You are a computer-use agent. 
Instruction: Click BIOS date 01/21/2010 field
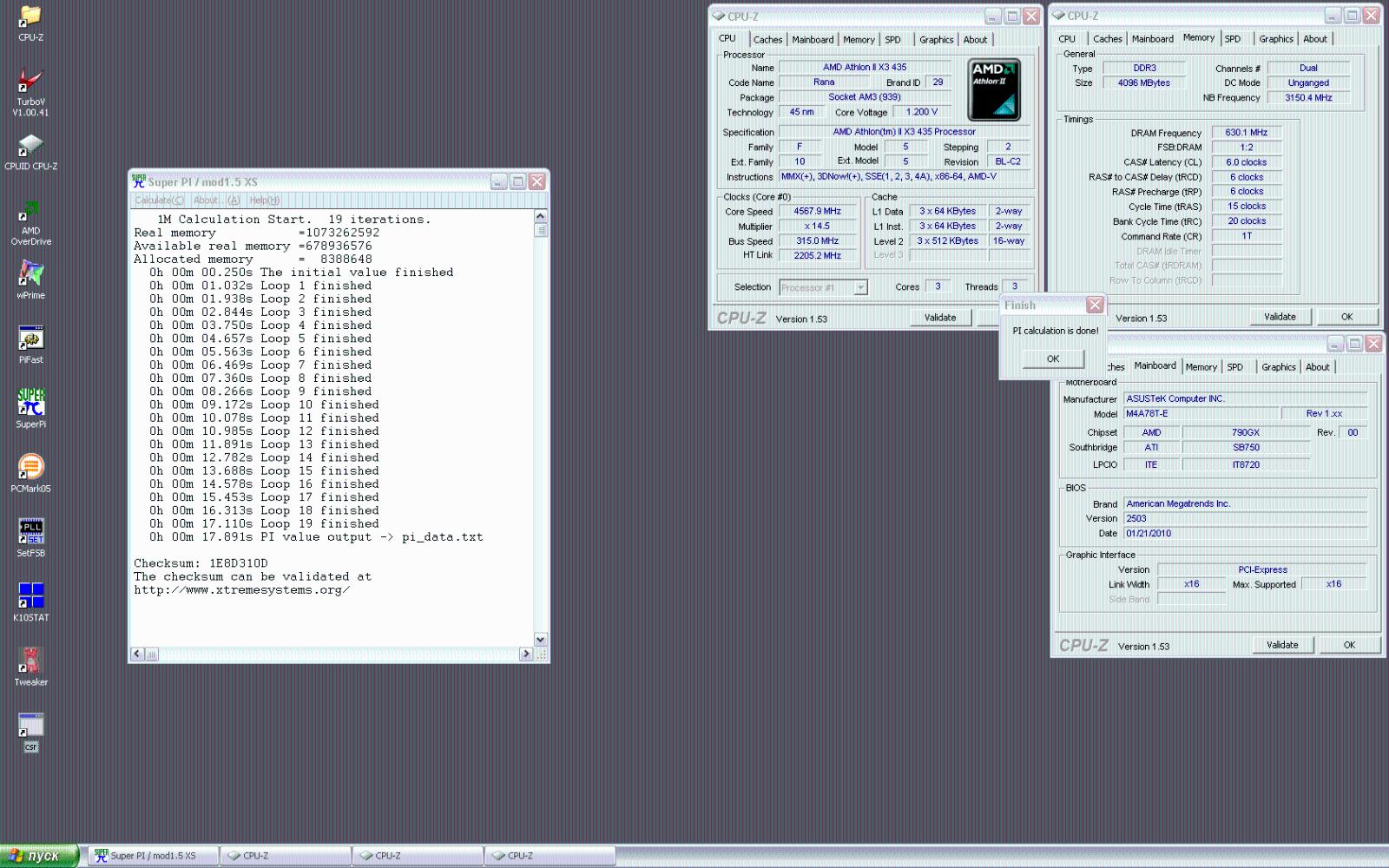[x=1245, y=533]
